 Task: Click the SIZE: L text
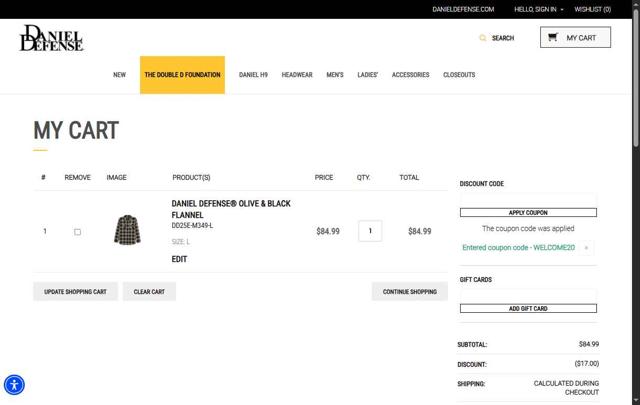(x=180, y=242)
